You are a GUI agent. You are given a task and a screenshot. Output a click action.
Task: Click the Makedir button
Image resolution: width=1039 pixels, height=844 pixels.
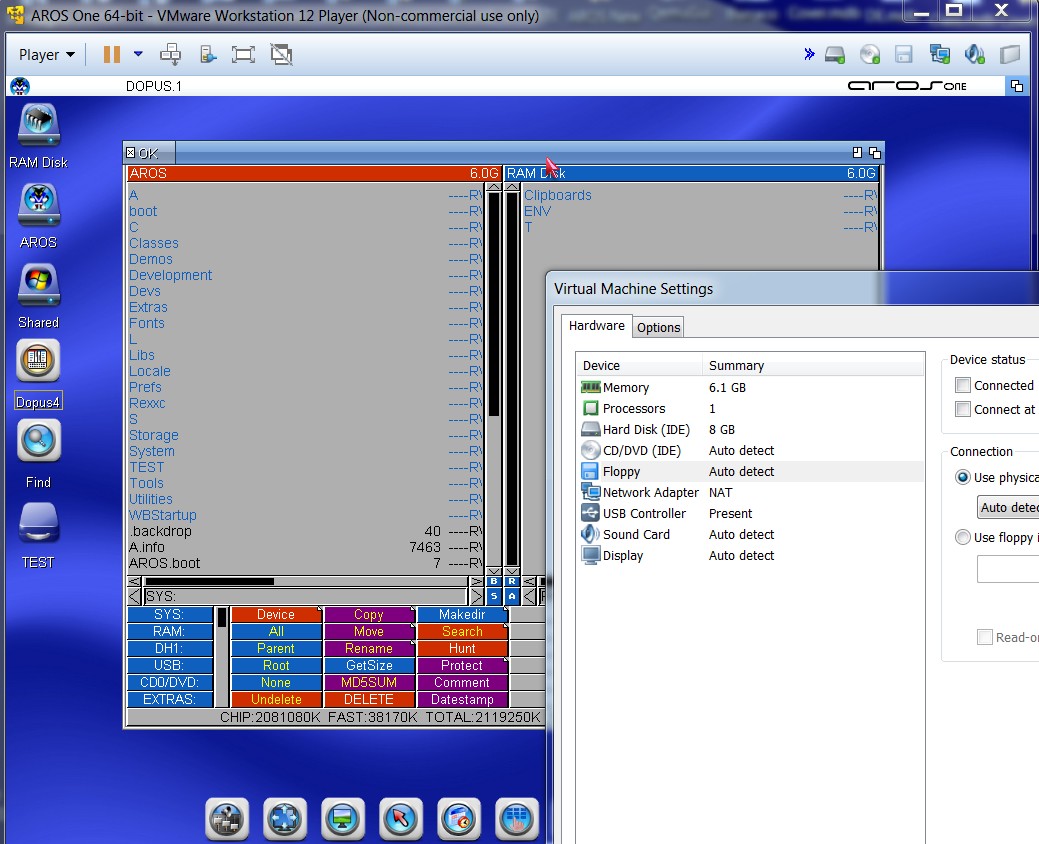pos(461,615)
